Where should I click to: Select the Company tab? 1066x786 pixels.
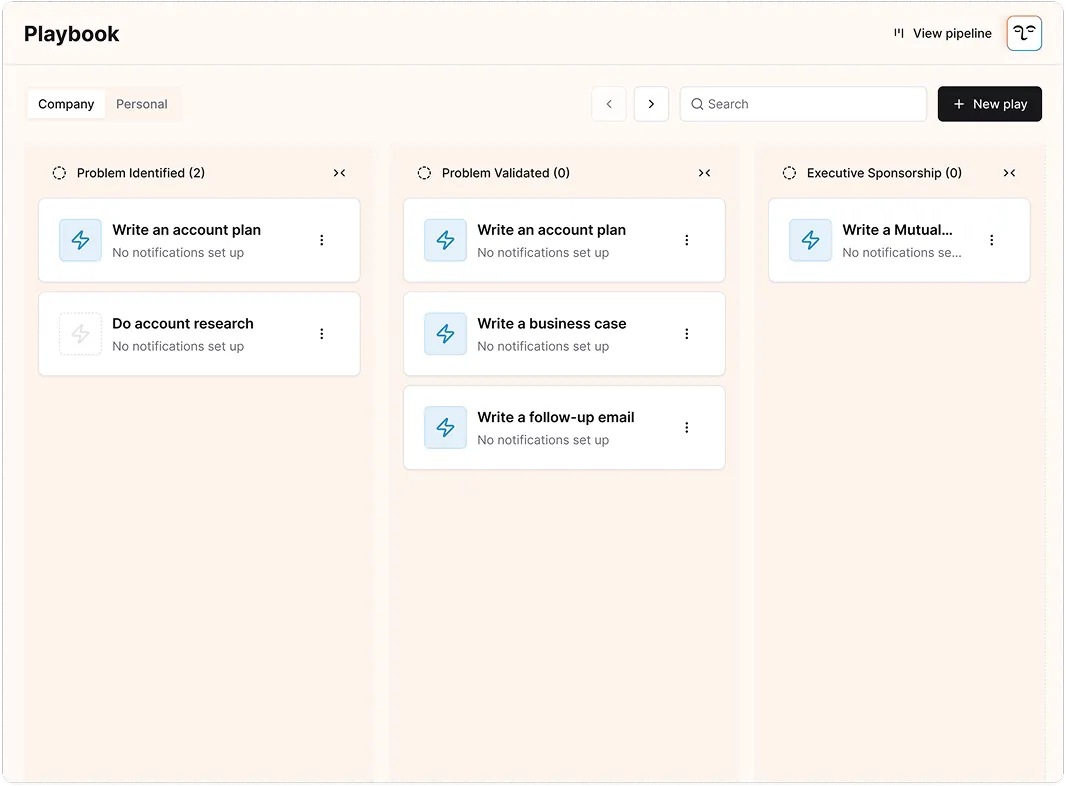point(66,103)
